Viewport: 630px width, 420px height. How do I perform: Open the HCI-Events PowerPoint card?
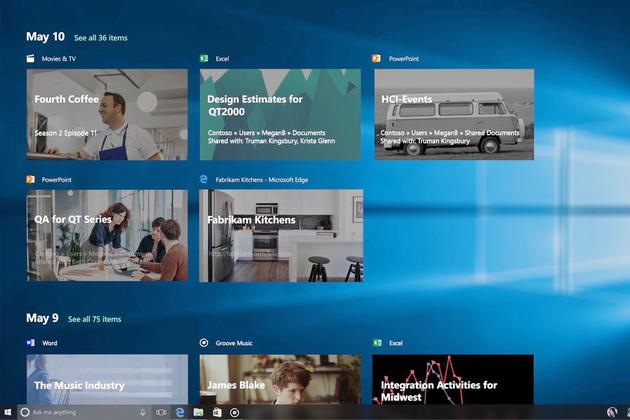tap(453, 114)
